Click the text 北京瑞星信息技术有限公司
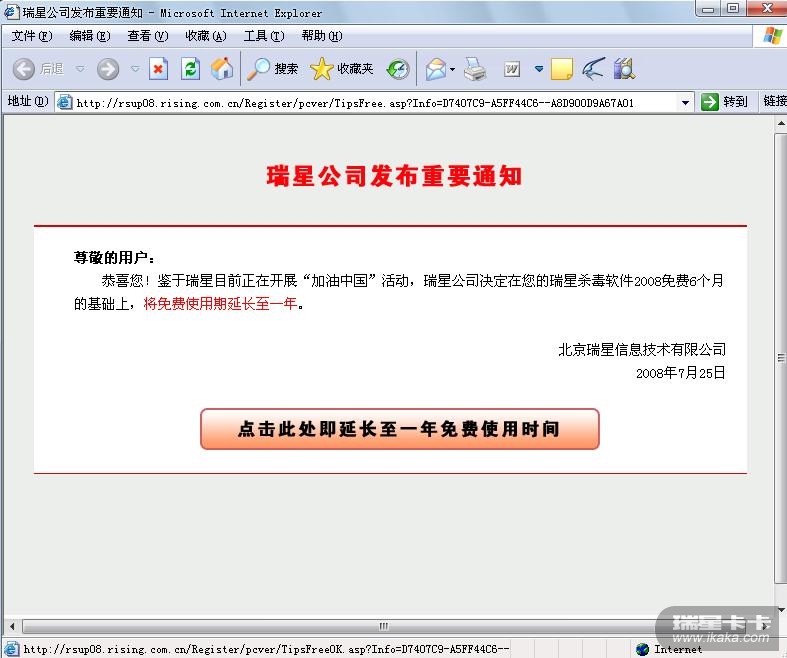The width and height of the screenshot is (787, 658). tap(642, 350)
